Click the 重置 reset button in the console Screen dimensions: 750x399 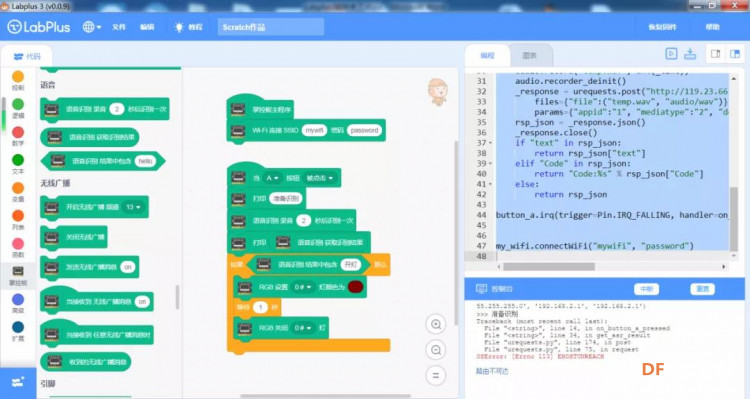pos(702,289)
